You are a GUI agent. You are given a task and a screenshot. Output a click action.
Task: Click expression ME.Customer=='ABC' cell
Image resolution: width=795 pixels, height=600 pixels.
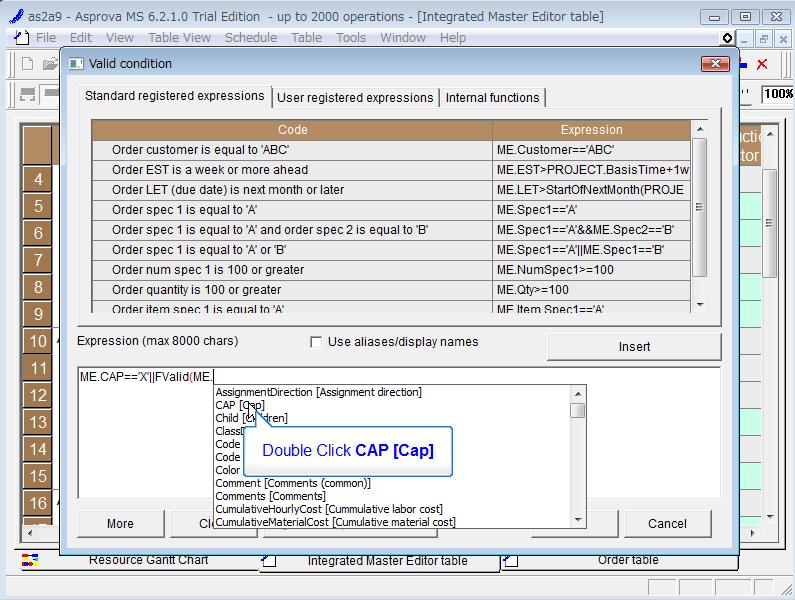tap(591, 150)
